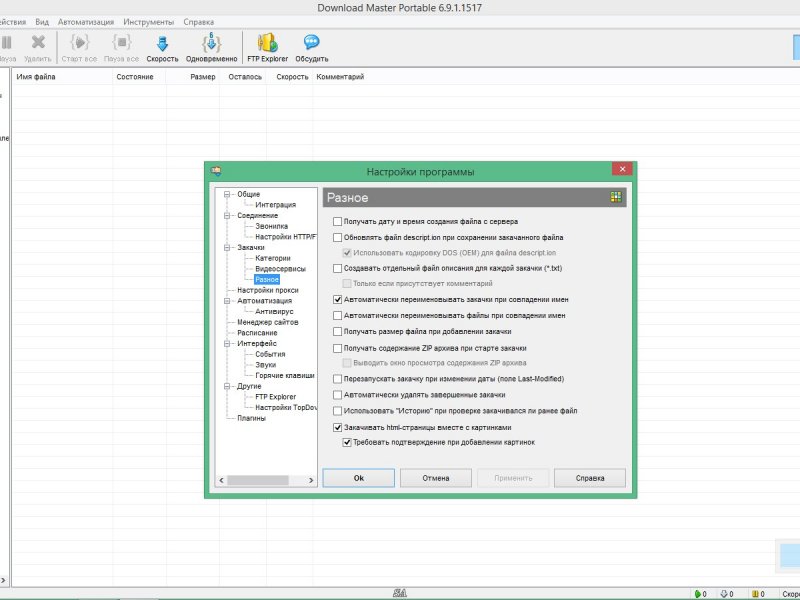Select Звуки in the settings tree

(265, 365)
